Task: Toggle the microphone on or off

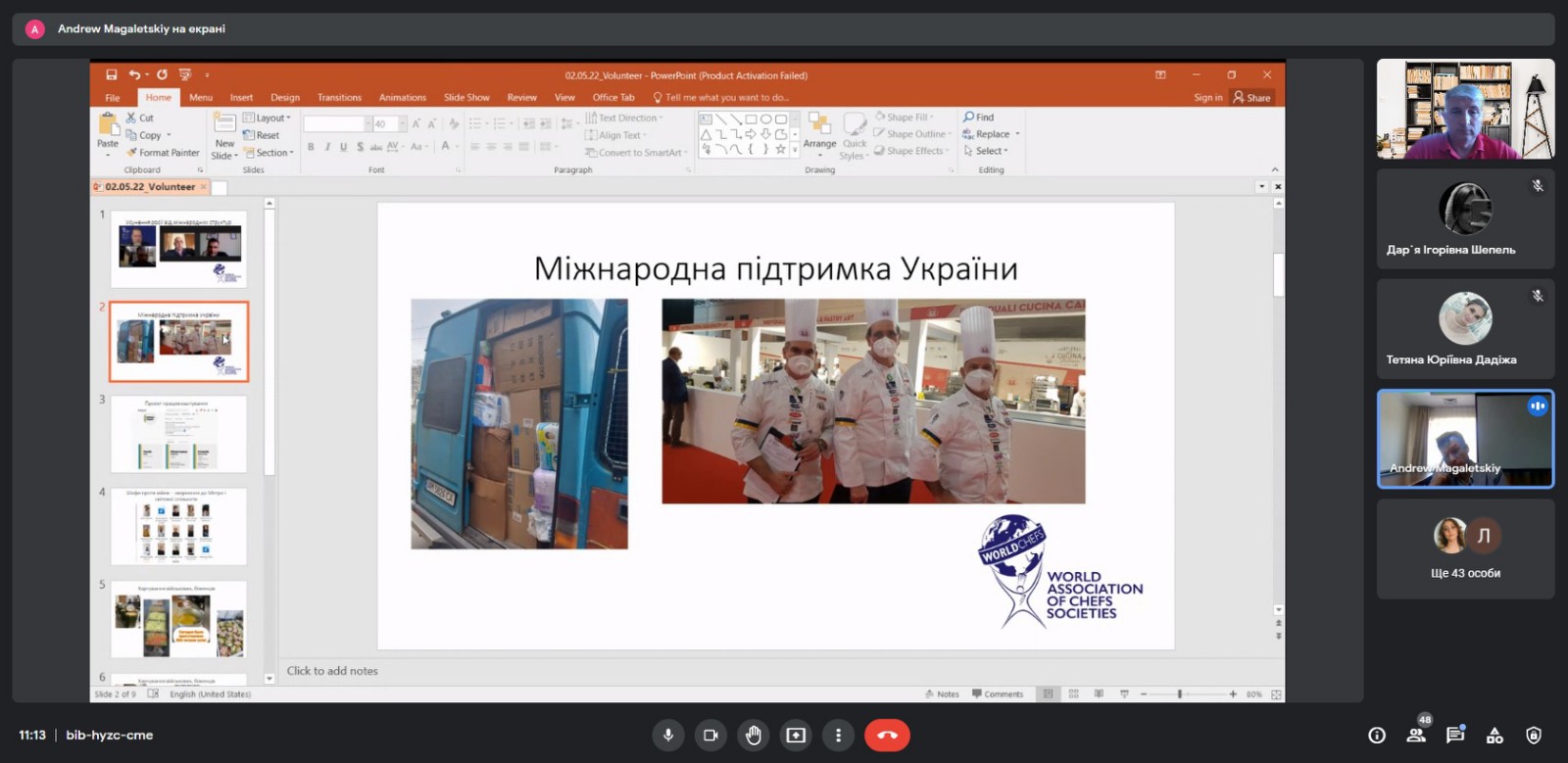Action: click(668, 736)
